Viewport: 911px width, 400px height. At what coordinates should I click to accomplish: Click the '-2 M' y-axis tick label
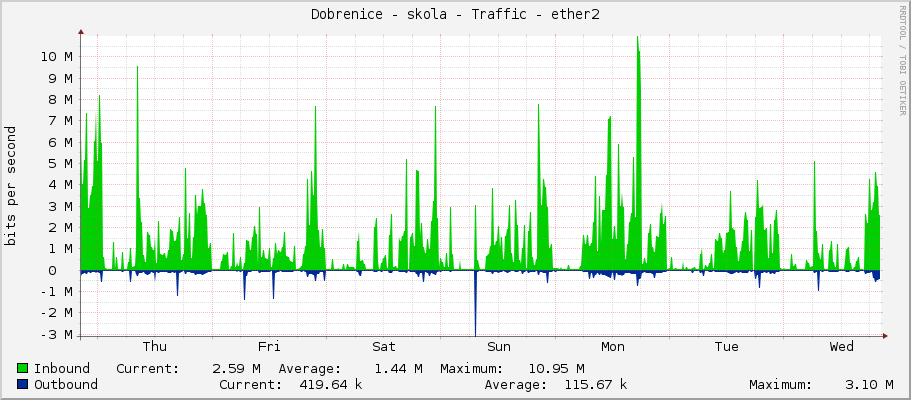[x=57, y=313]
